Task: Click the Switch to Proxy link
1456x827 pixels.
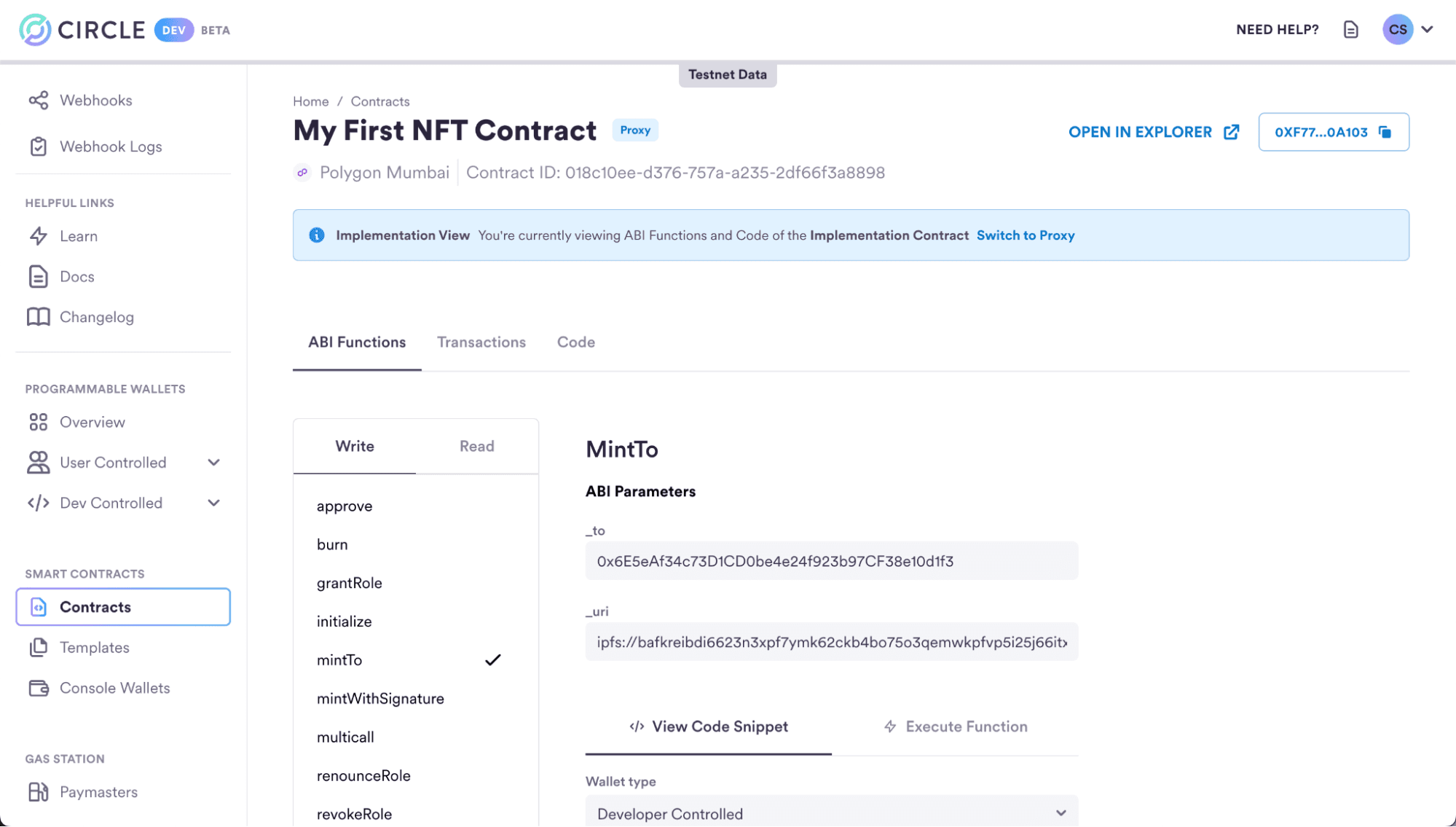Action: [x=1026, y=235]
